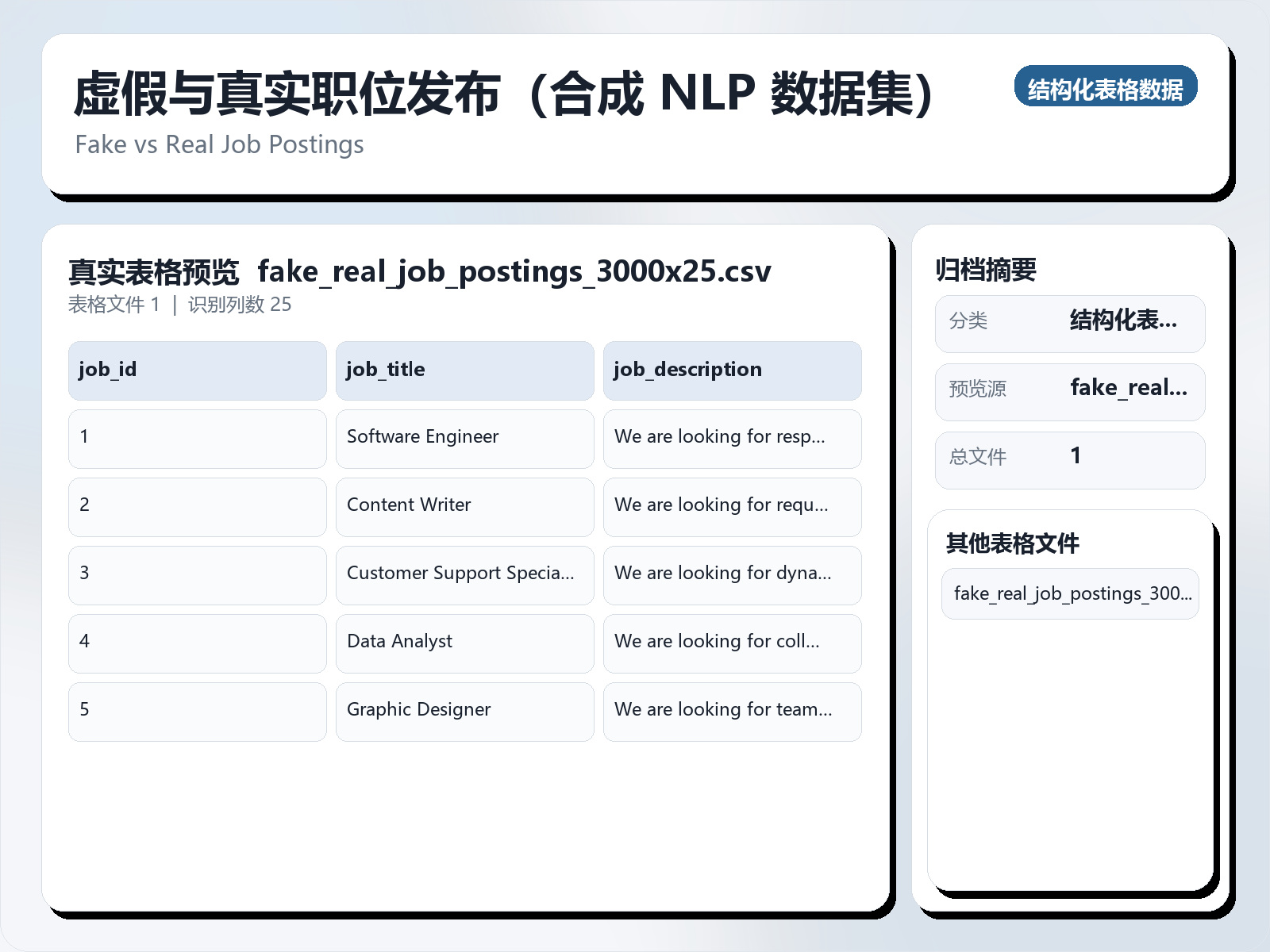Click the Fake vs Real Job Postings subtitle
This screenshot has width=1270, height=952.
(x=219, y=144)
